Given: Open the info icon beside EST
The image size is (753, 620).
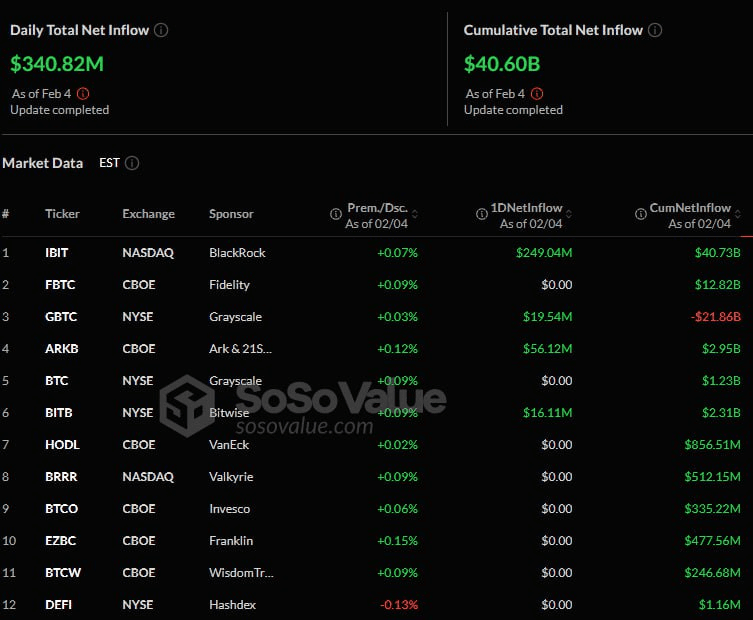Looking at the screenshot, I should 132,163.
